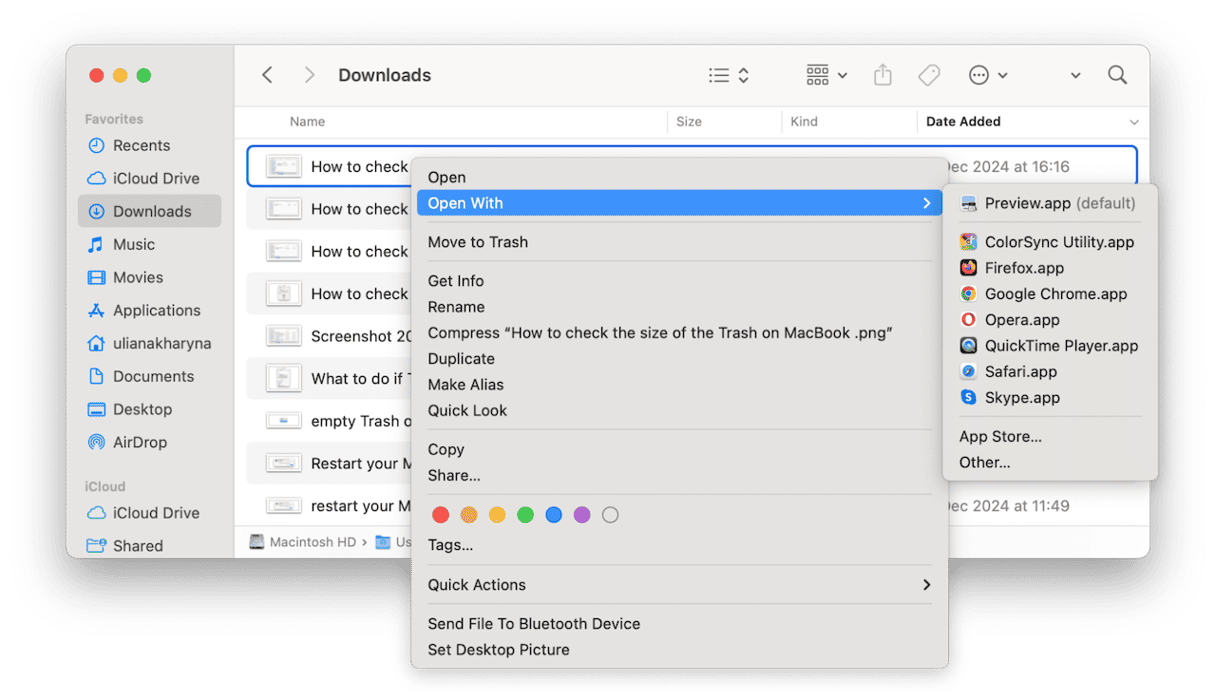This screenshot has width=1216, height=700.
Task: Click the Tags icon in the toolbar
Action: click(x=929, y=75)
